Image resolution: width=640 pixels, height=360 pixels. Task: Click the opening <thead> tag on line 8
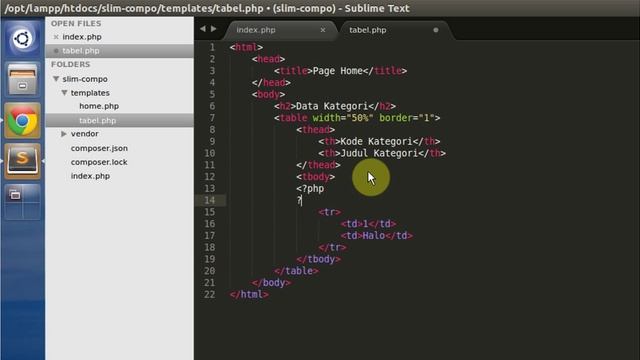click(316, 130)
